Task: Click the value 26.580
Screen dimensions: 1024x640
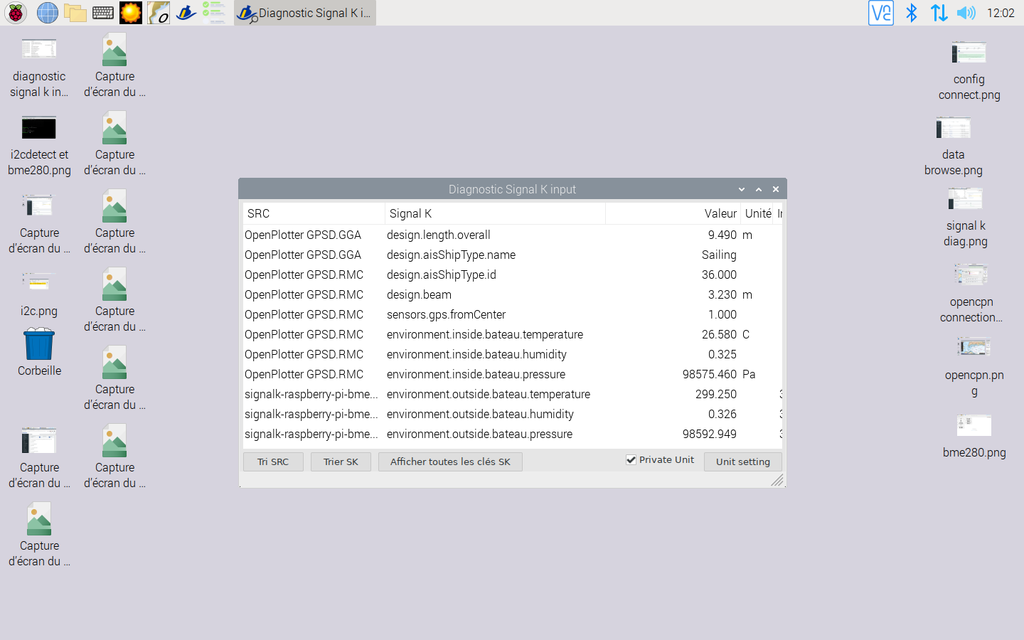Action: (x=719, y=334)
